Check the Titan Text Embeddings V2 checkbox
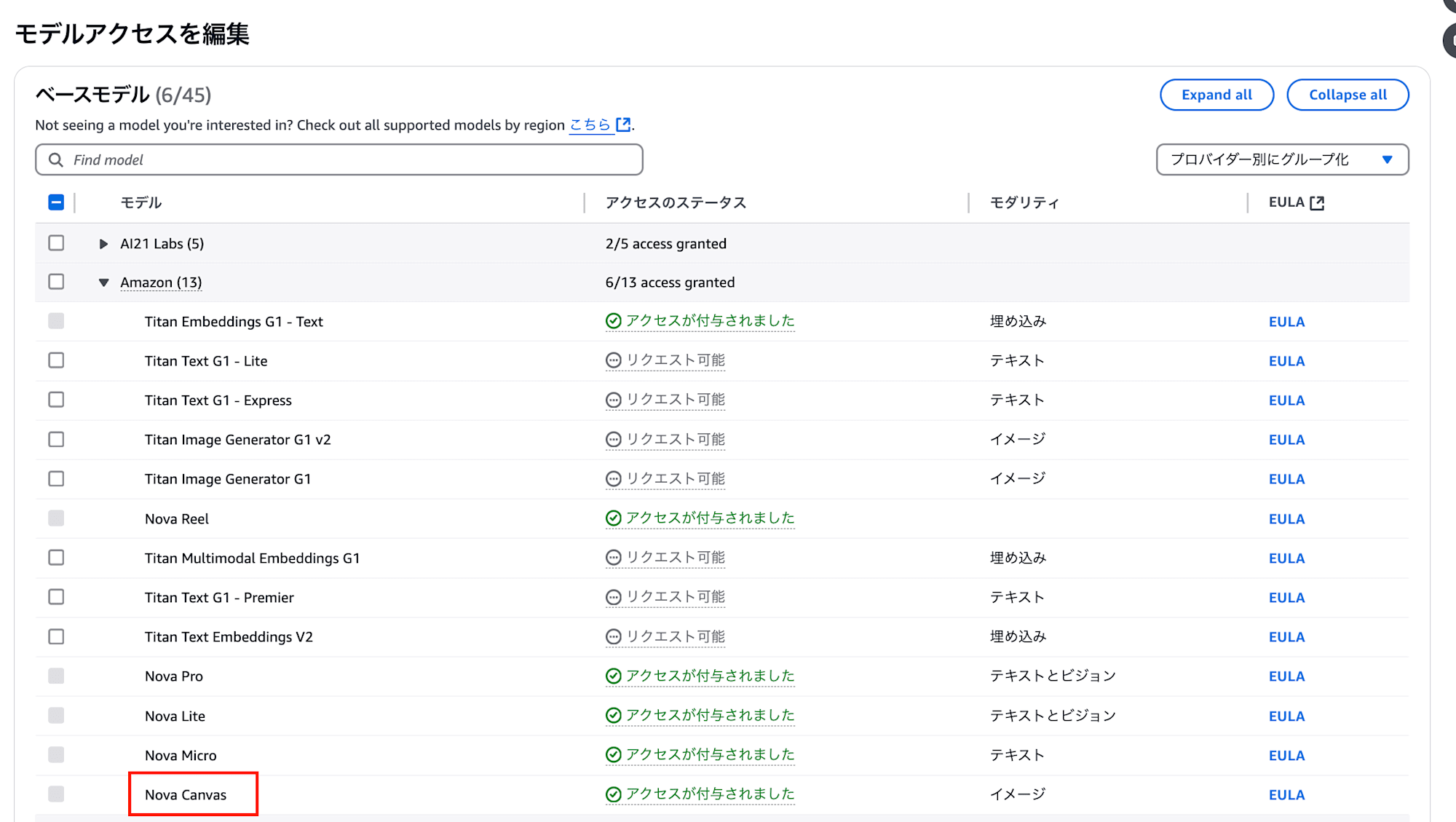Image resolution: width=1456 pixels, height=822 pixels. [x=56, y=637]
